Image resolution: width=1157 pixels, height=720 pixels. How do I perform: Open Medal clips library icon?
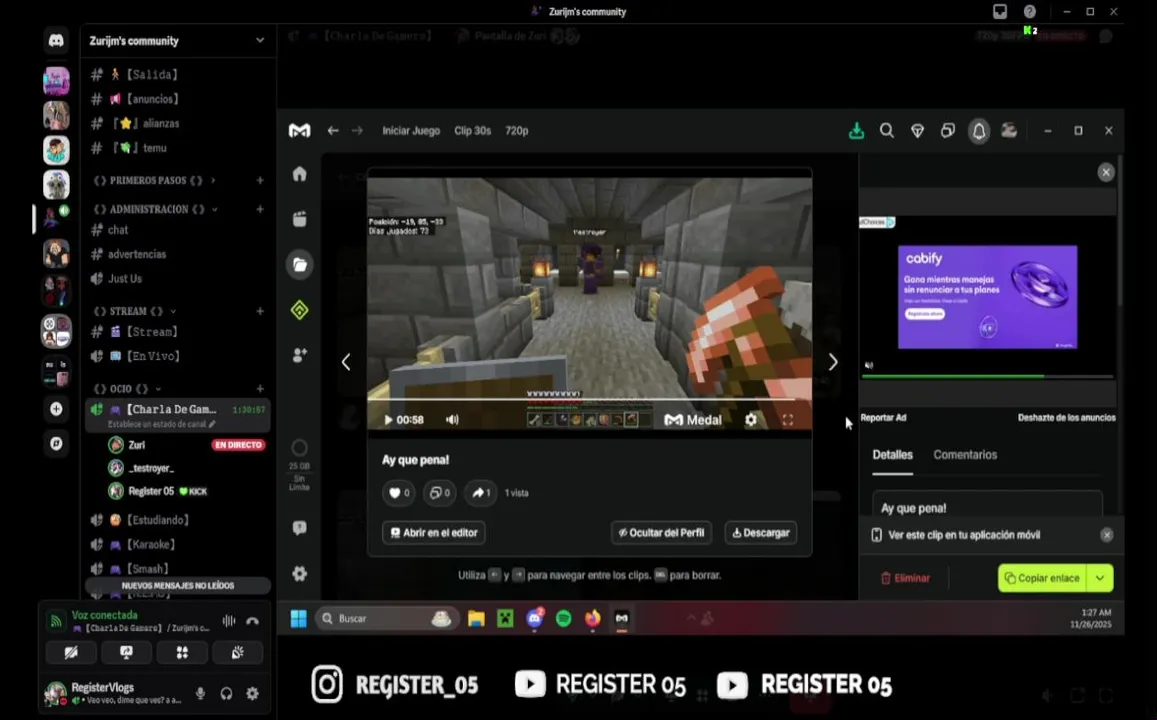tap(299, 219)
